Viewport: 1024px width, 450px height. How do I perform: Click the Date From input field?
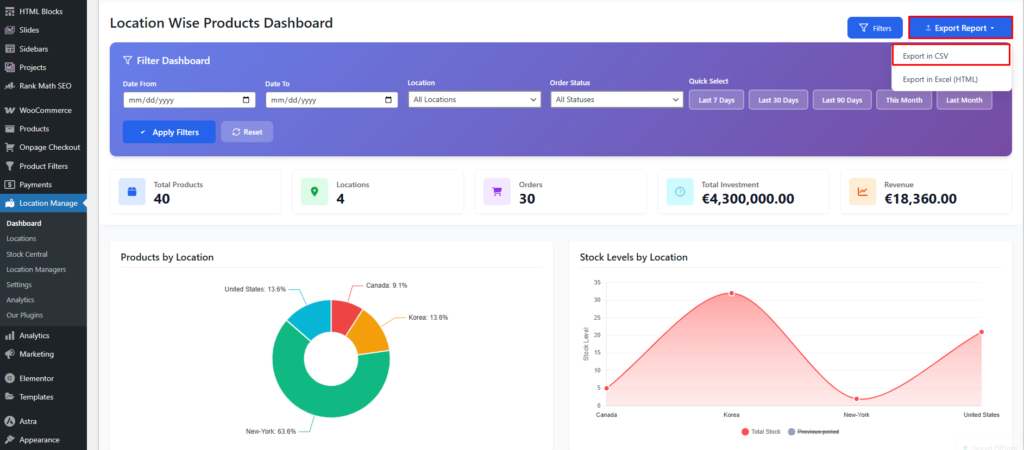(x=189, y=100)
